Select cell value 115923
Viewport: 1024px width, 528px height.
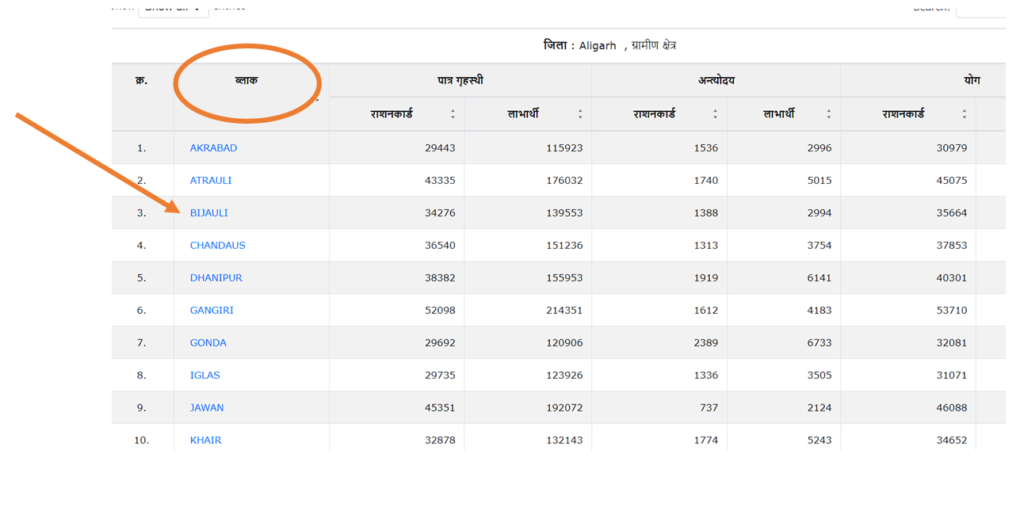(564, 148)
